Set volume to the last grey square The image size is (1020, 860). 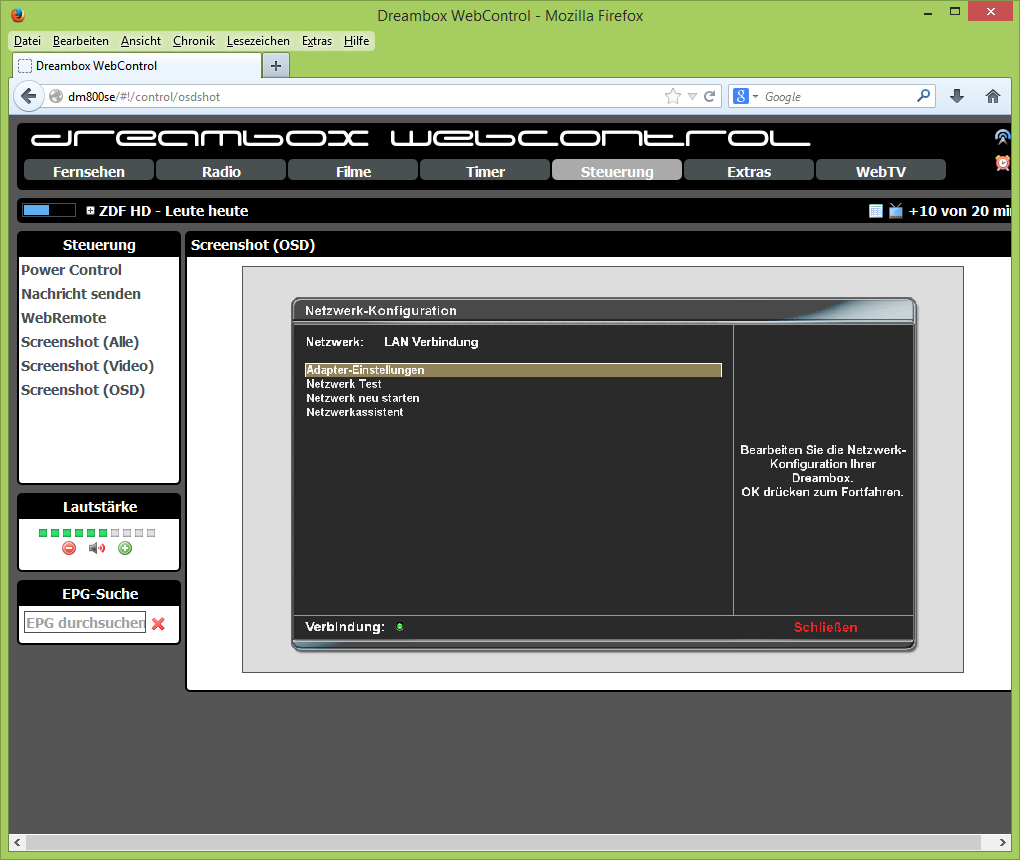click(x=151, y=533)
